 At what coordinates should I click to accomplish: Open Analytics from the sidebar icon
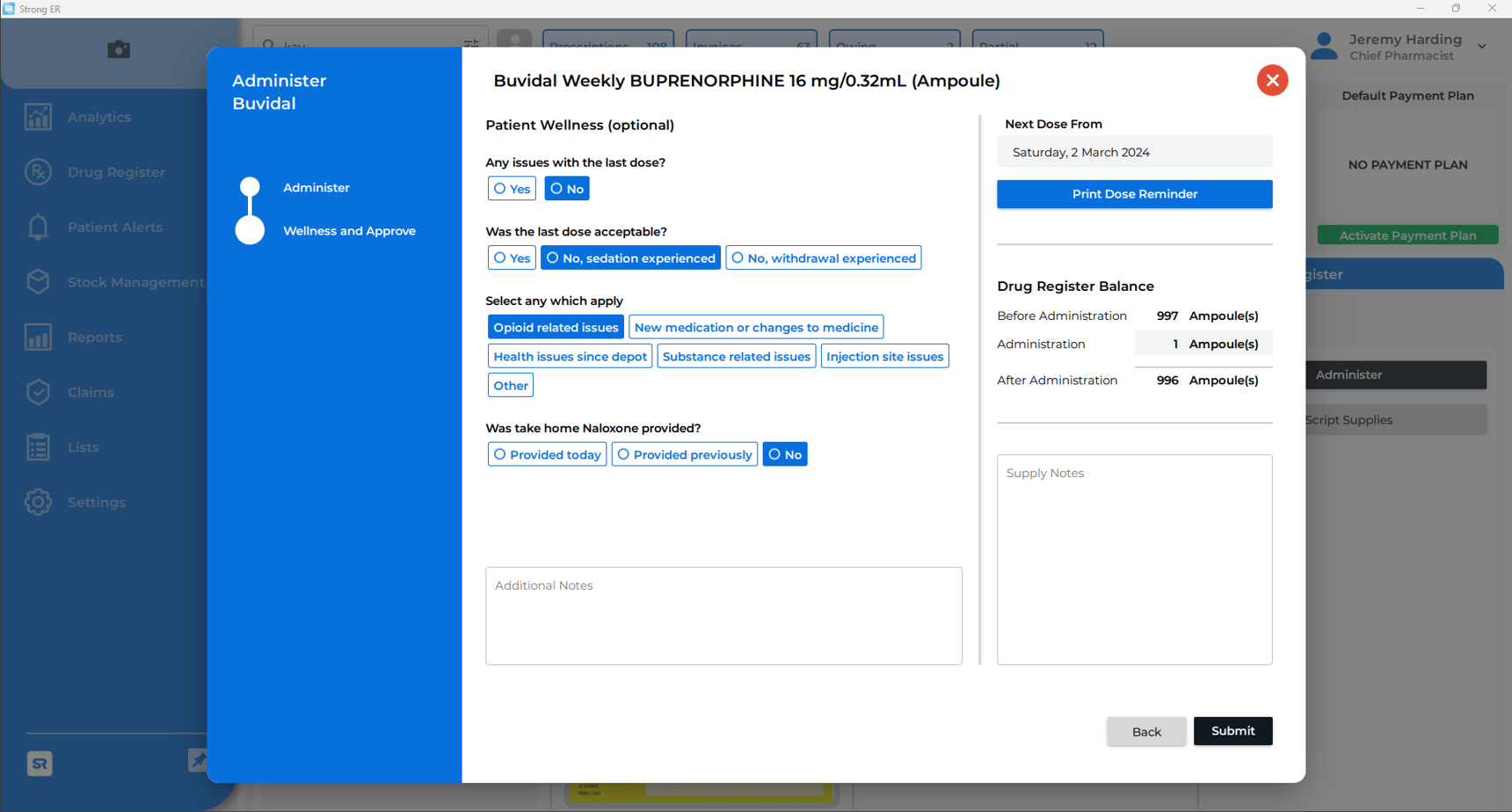pyautogui.click(x=38, y=117)
